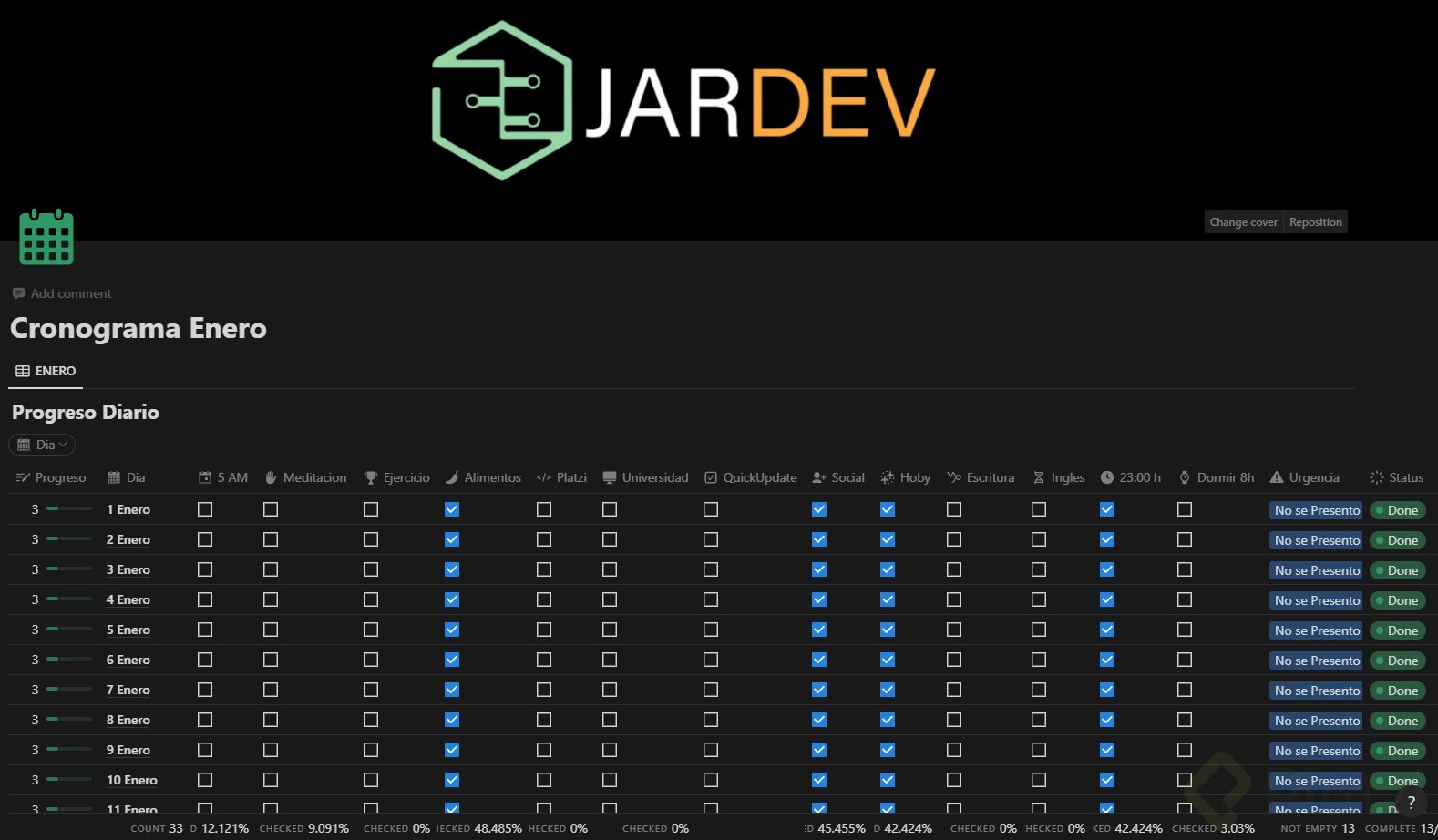Uncheck Social for 4 Enero
The image size is (1438, 840).
pyautogui.click(x=819, y=599)
